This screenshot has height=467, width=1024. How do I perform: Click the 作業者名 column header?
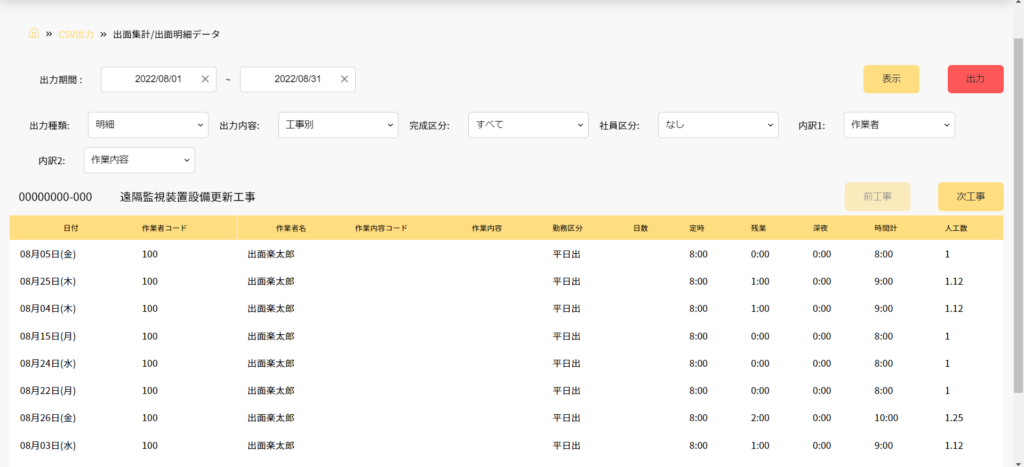291,229
